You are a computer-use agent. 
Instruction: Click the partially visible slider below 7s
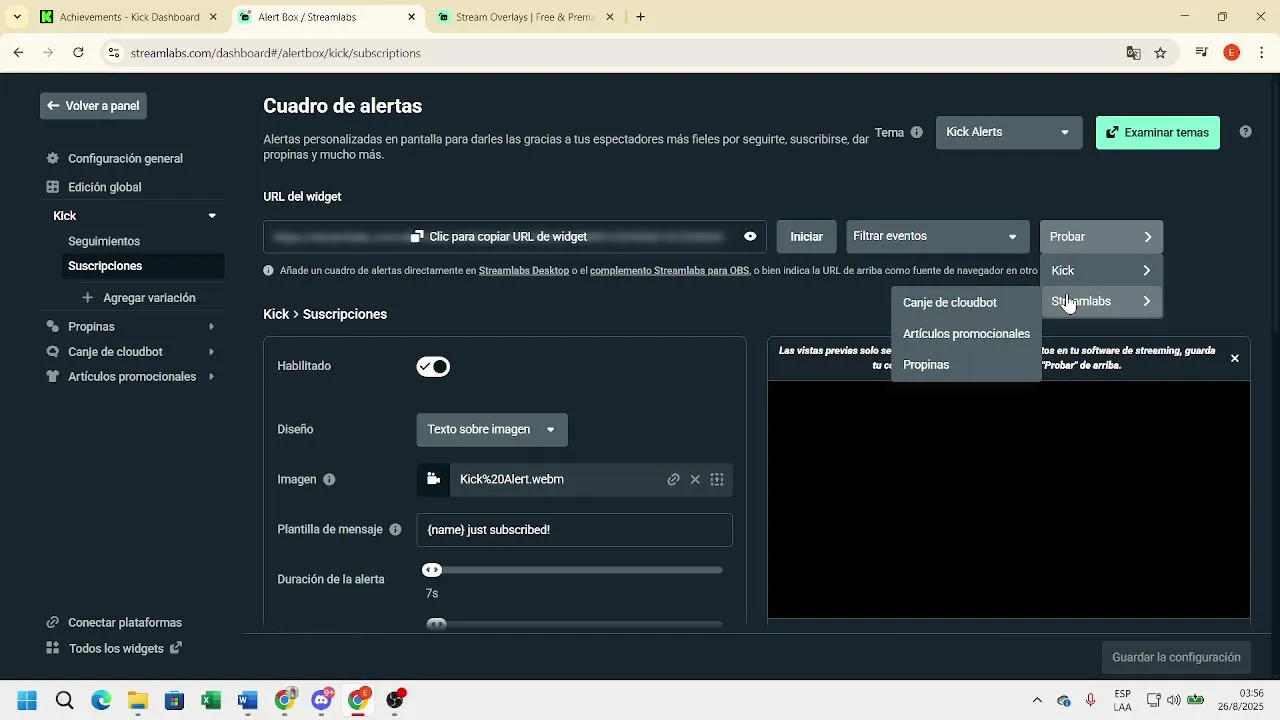[x=572, y=624]
